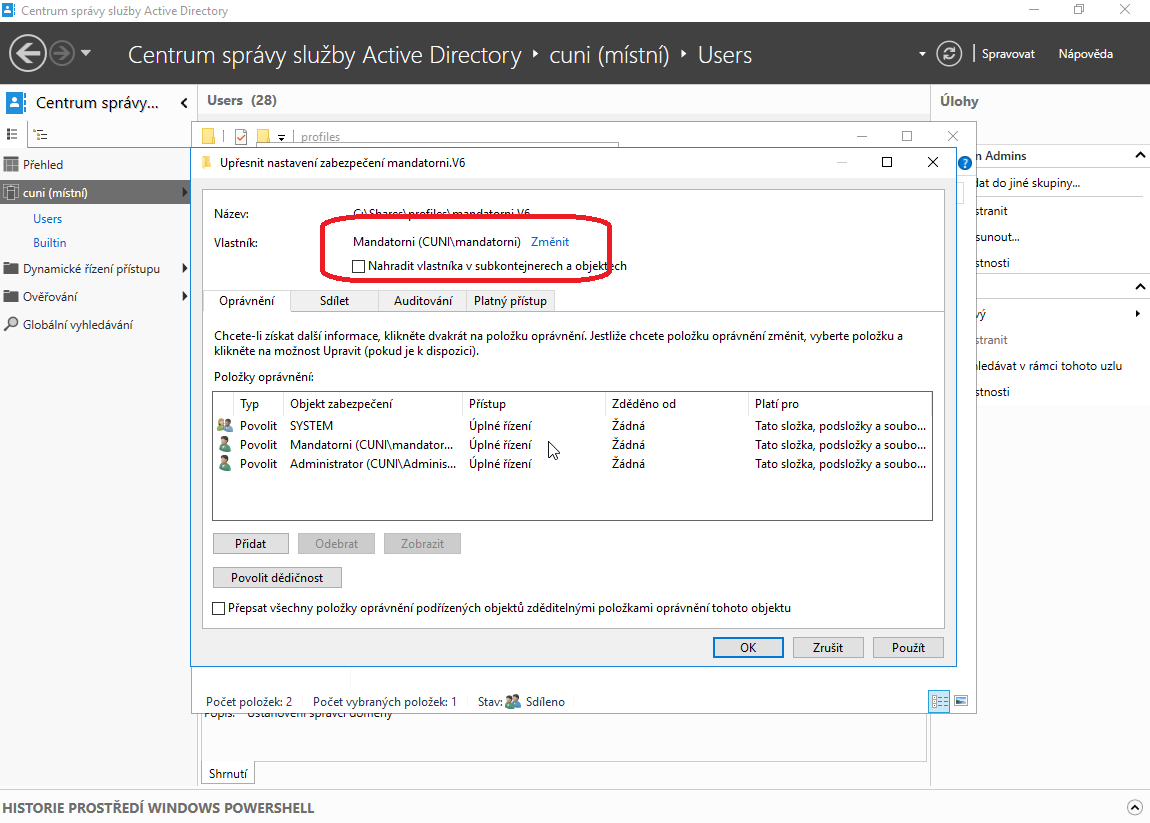Open the Auditování tab
The image size is (1150, 823).
pos(422,301)
